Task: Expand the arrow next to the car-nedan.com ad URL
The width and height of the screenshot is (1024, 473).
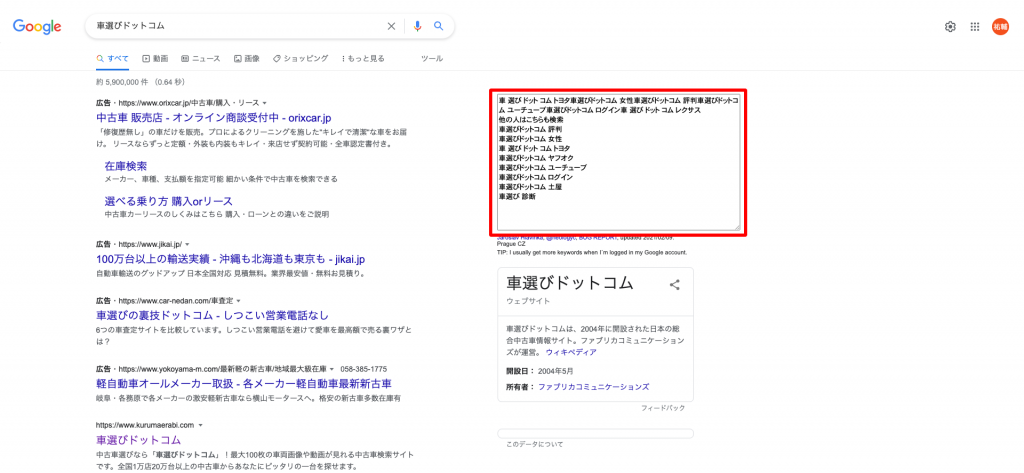Action: point(238,301)
